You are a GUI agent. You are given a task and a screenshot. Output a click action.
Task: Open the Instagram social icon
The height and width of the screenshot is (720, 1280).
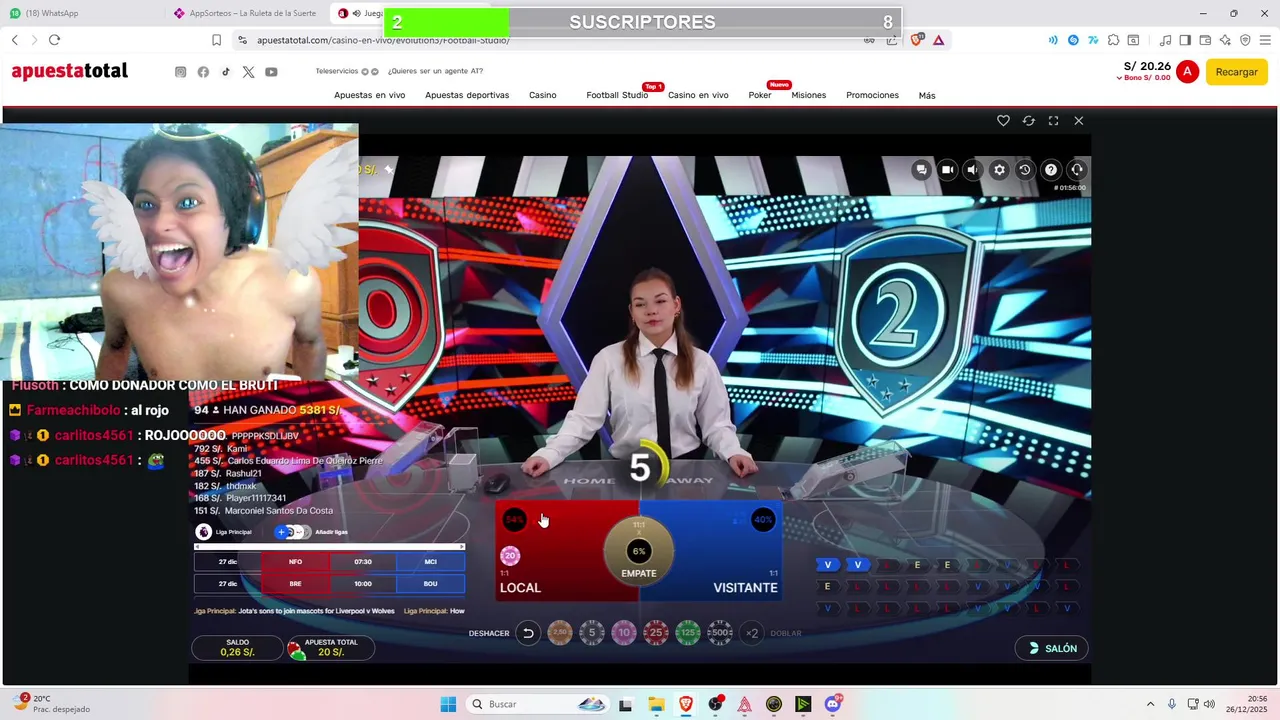click(181, 72)
